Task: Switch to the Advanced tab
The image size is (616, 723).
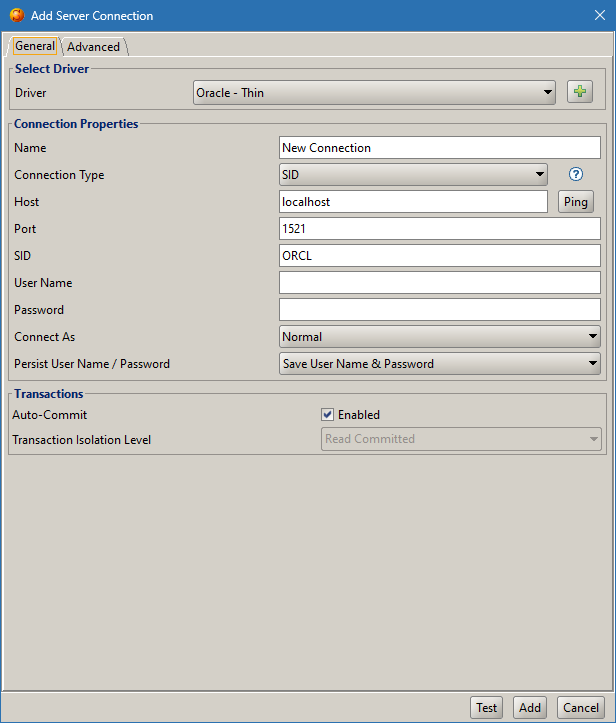Action: click(94, 47)
